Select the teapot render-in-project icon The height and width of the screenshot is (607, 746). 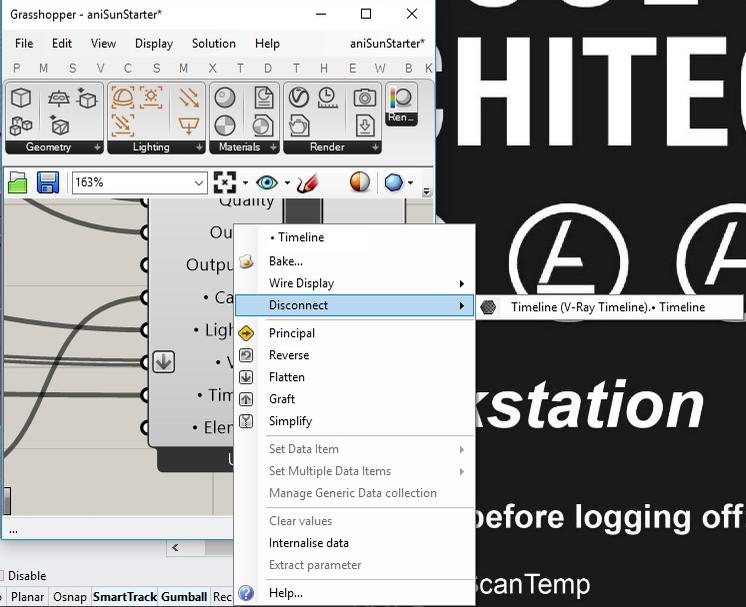299,127
